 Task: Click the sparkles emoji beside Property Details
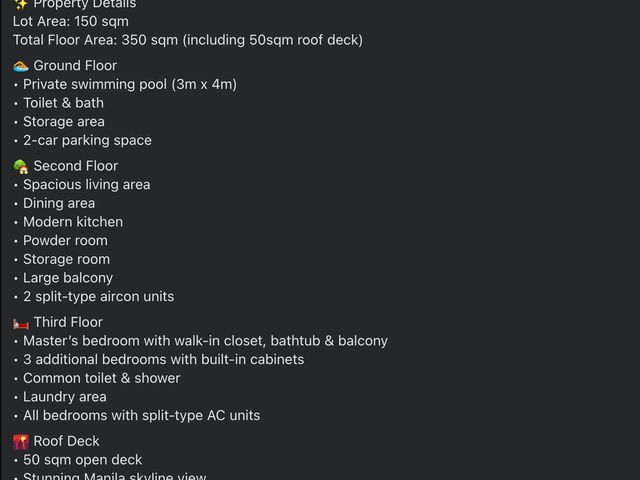(20, 4)
